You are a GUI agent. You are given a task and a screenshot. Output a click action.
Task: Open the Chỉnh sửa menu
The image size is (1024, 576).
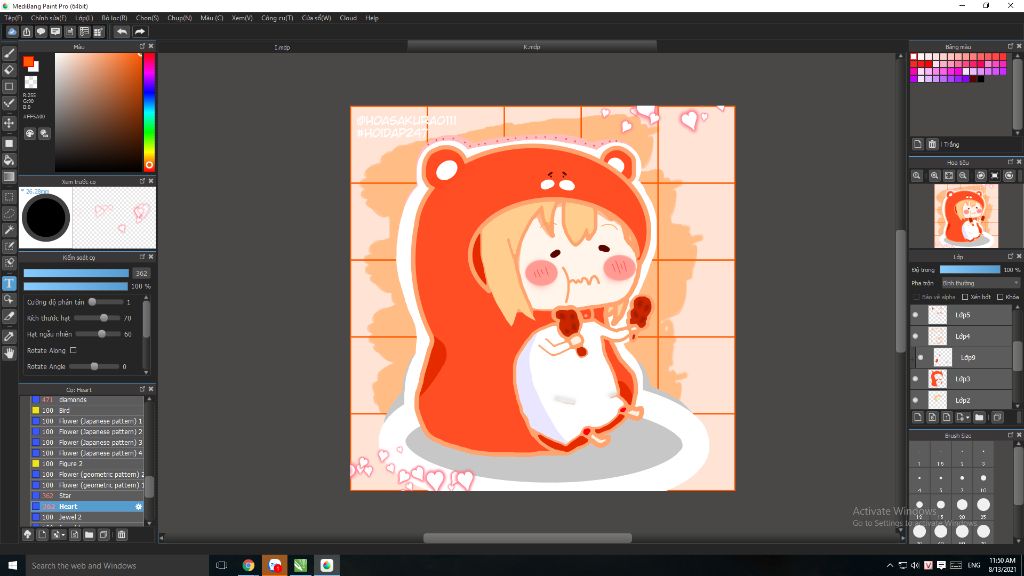pyautogui.click(x=48, y=18)
